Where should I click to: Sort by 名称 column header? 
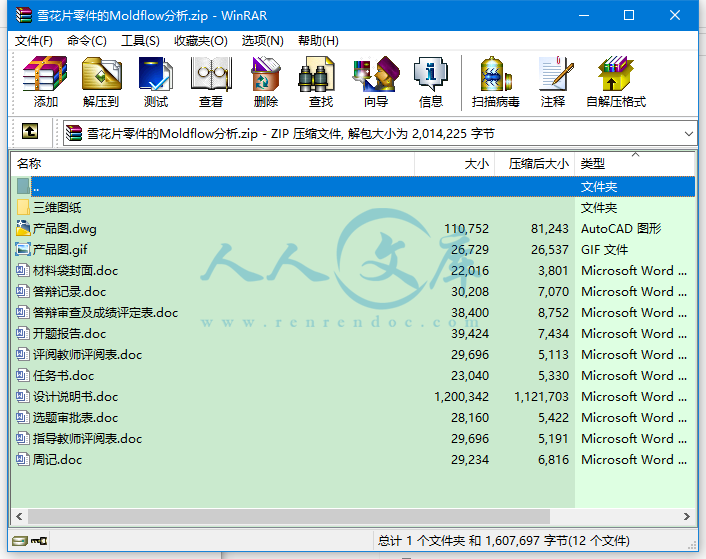213,163
